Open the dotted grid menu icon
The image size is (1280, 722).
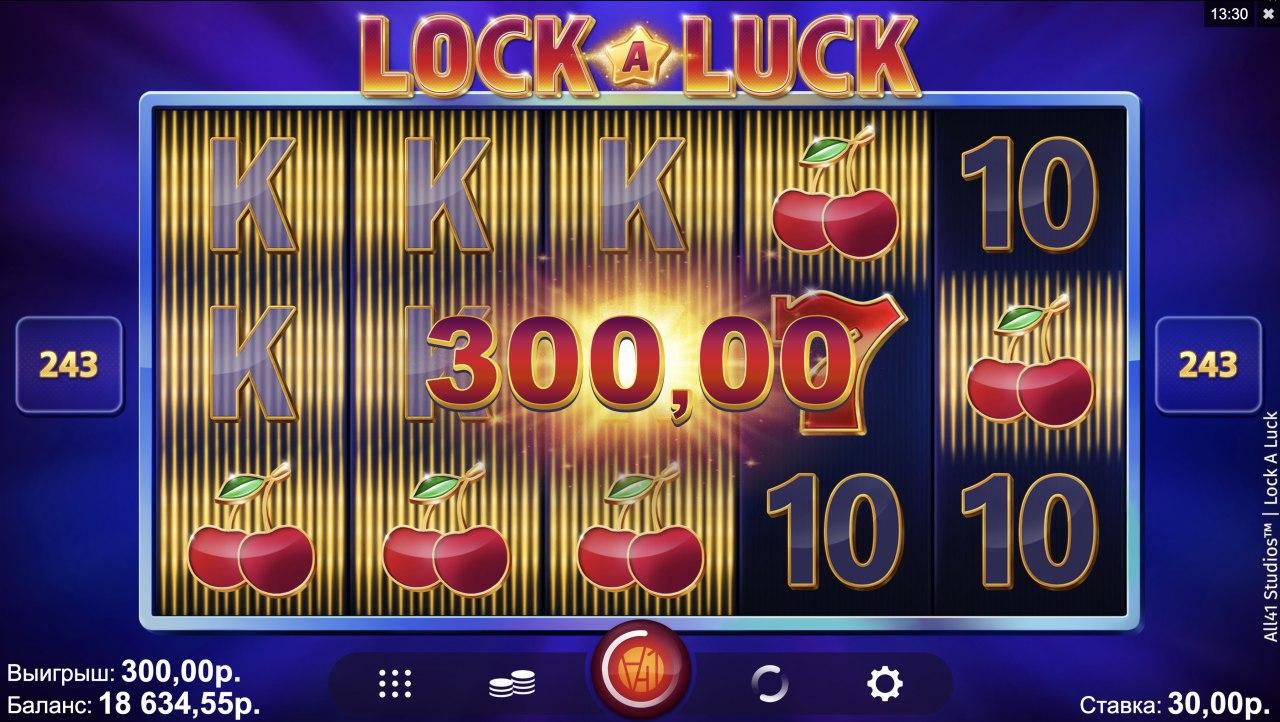(x=396, y=684)
